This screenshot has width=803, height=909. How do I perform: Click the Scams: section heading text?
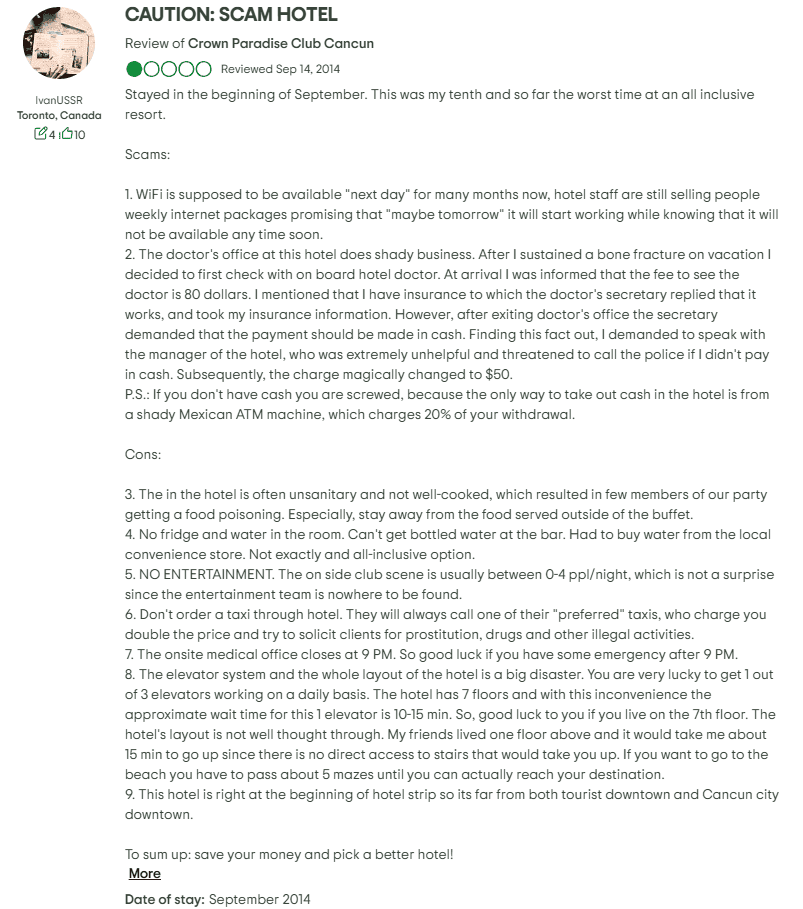point(147,155)
